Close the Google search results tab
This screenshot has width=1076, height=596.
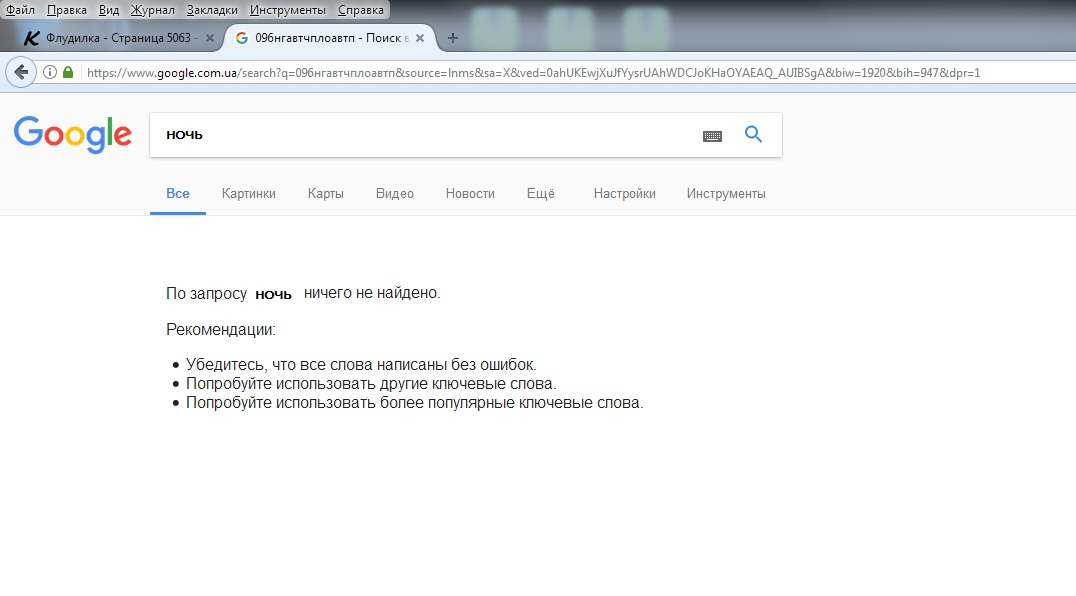tap(420, 38)
